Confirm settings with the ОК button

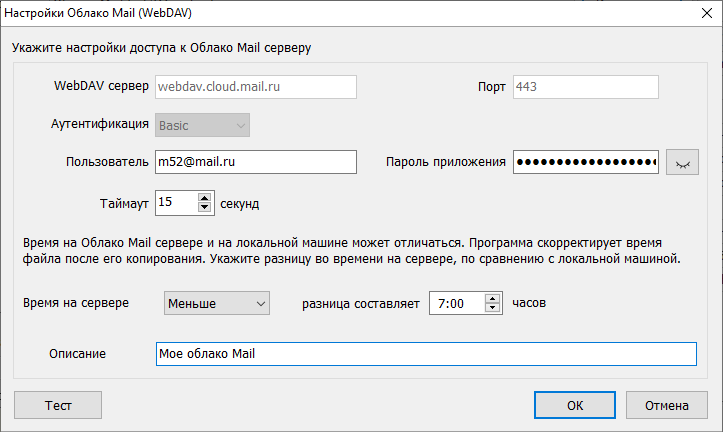[x=574, y=405]
